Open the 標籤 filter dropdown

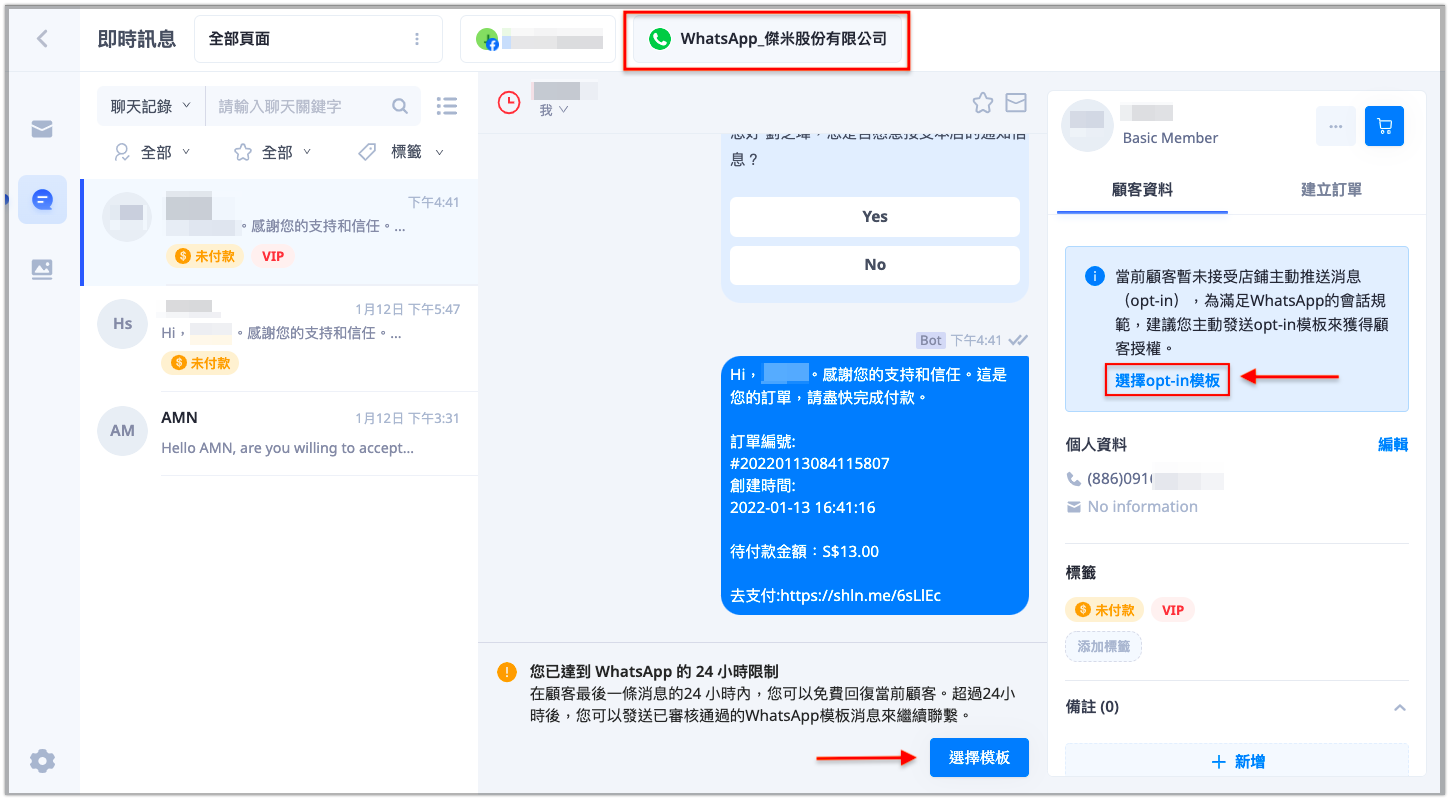tap(401, 152)
